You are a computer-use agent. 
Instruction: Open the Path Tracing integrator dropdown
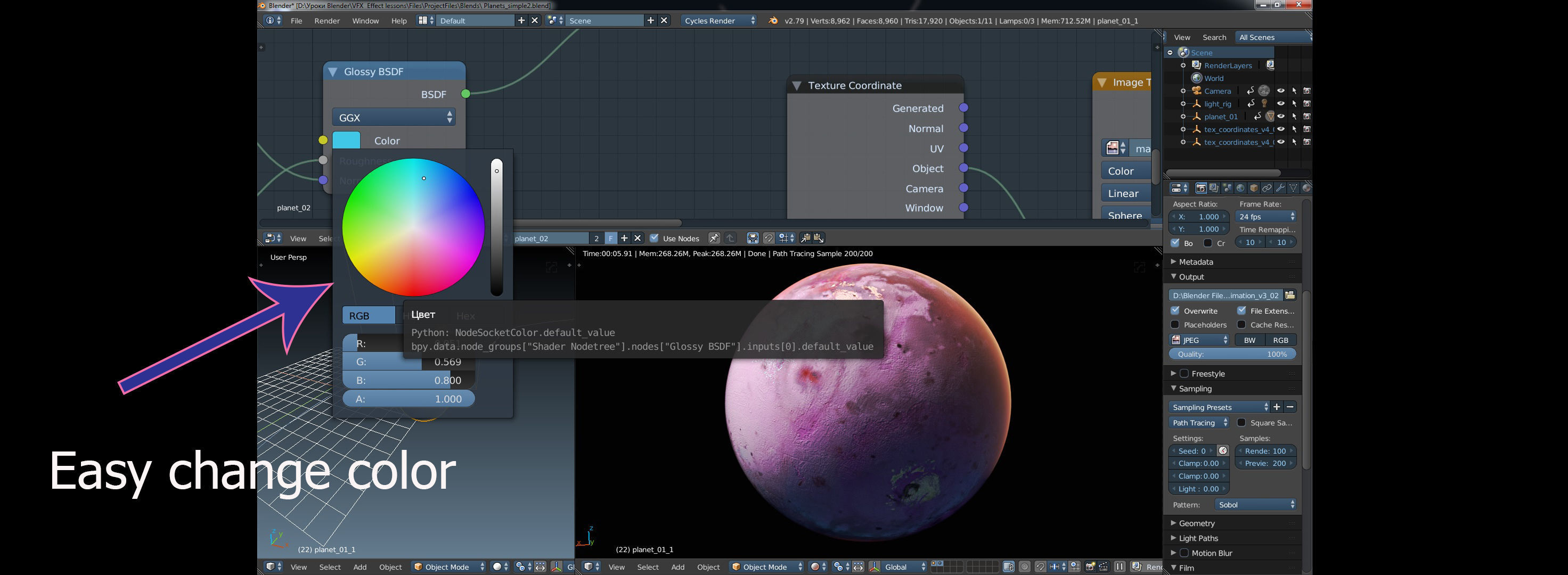(x=1199, y=422)
